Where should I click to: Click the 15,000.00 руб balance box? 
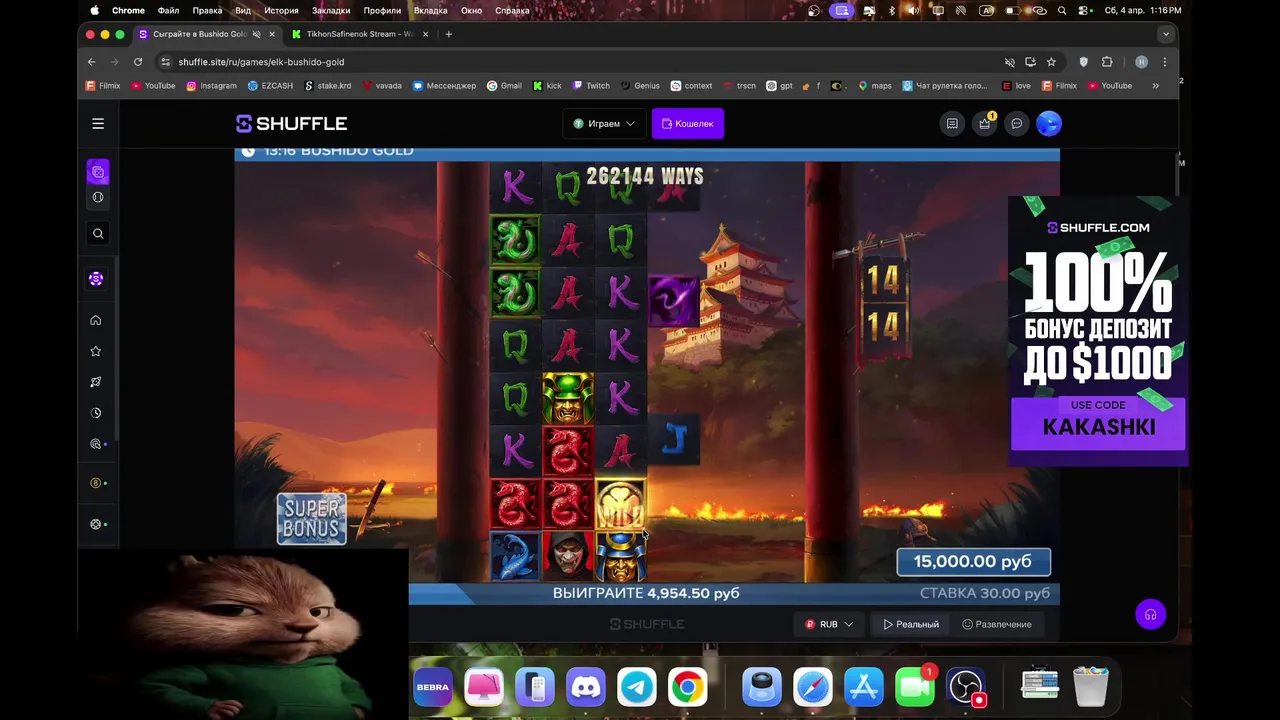point(973,562)
